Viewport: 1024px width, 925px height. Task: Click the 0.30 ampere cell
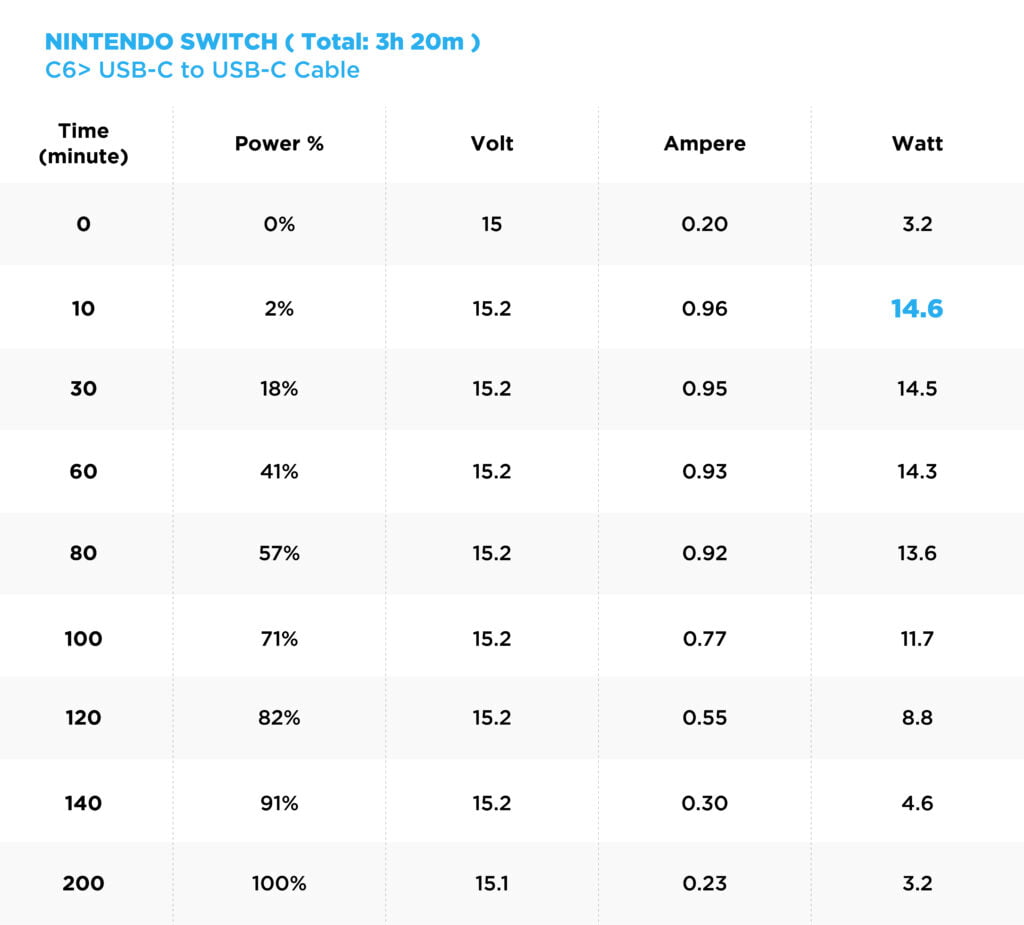point(704,803)
